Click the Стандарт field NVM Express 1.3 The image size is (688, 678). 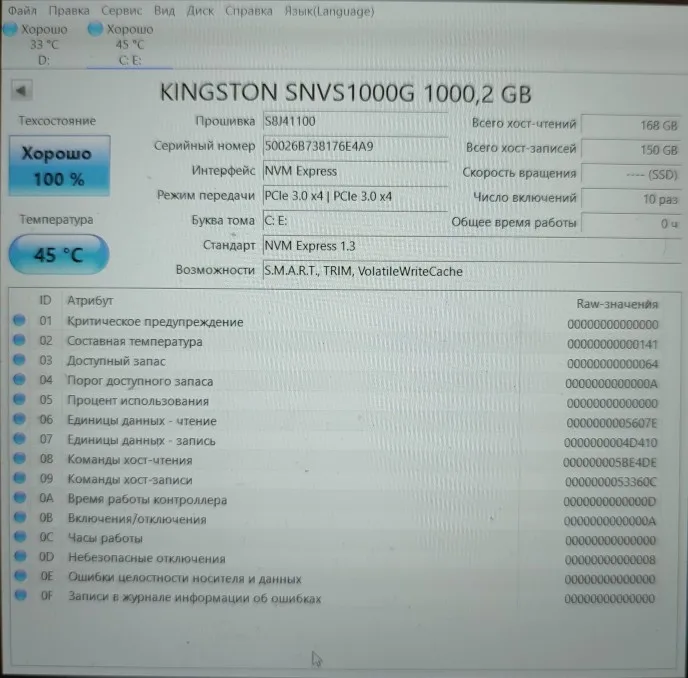(472, 246)
